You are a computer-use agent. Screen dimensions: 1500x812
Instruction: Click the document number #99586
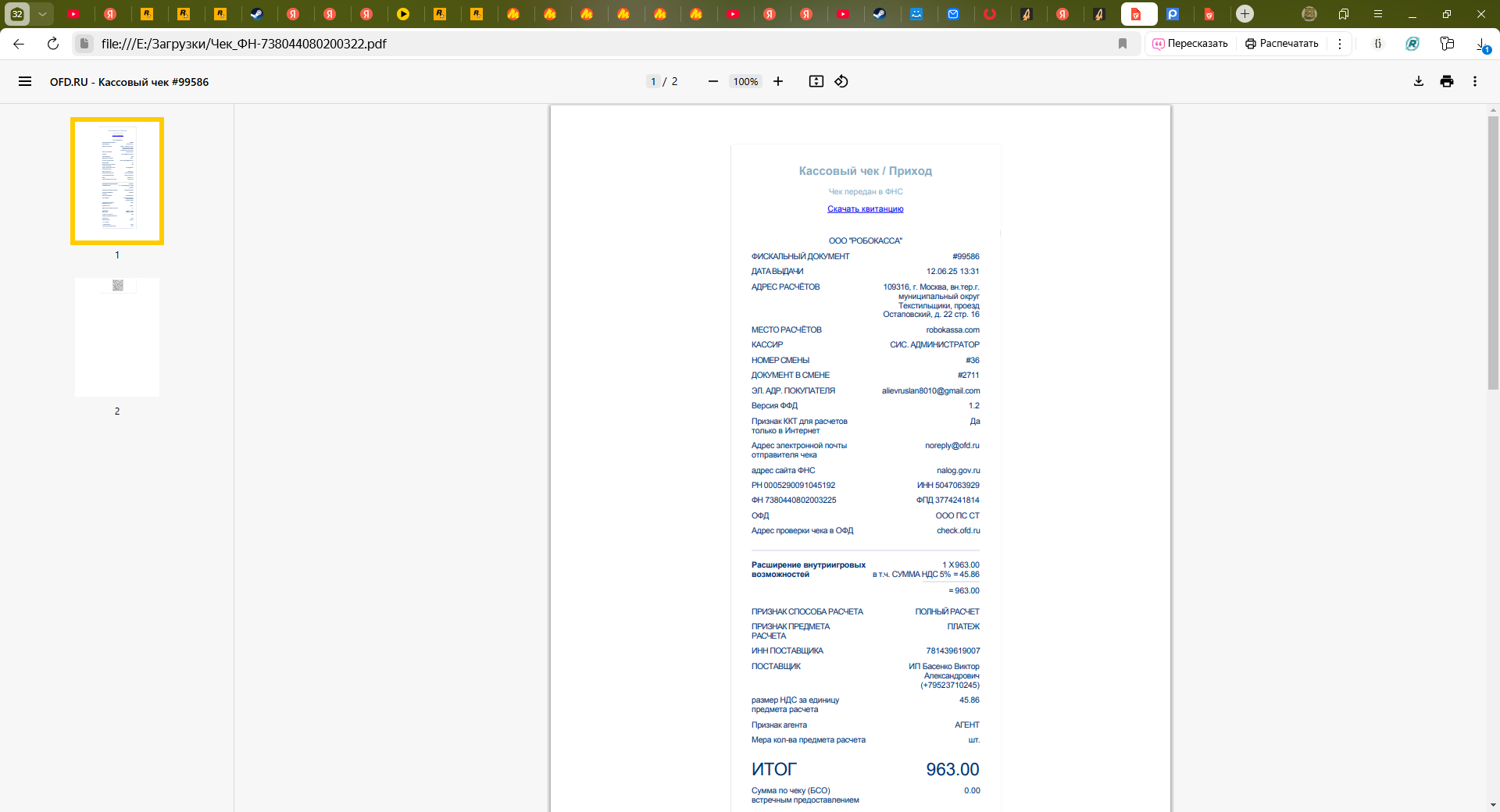click(966, 257)
